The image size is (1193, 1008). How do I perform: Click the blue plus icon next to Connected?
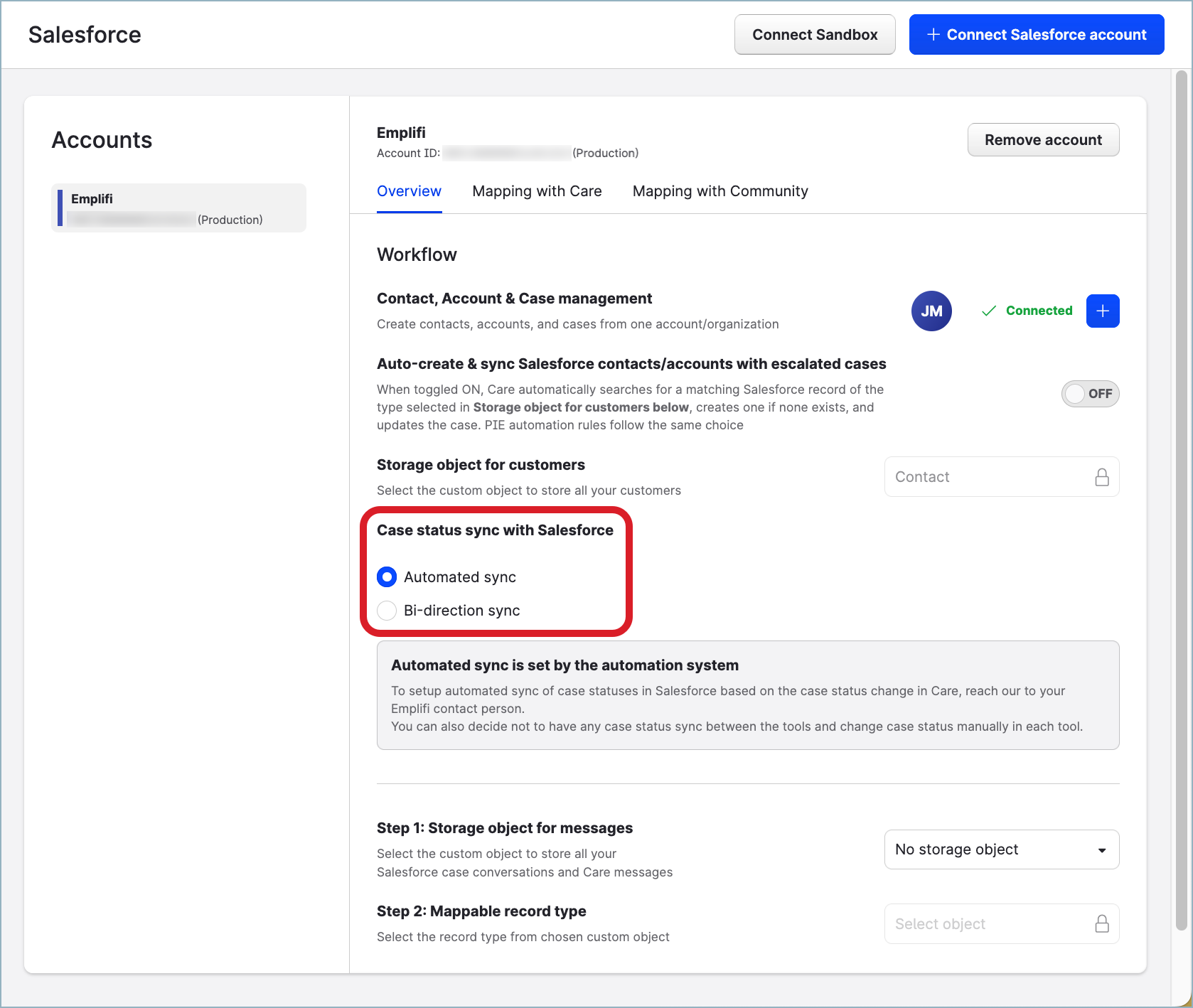tap(1103, 311)
